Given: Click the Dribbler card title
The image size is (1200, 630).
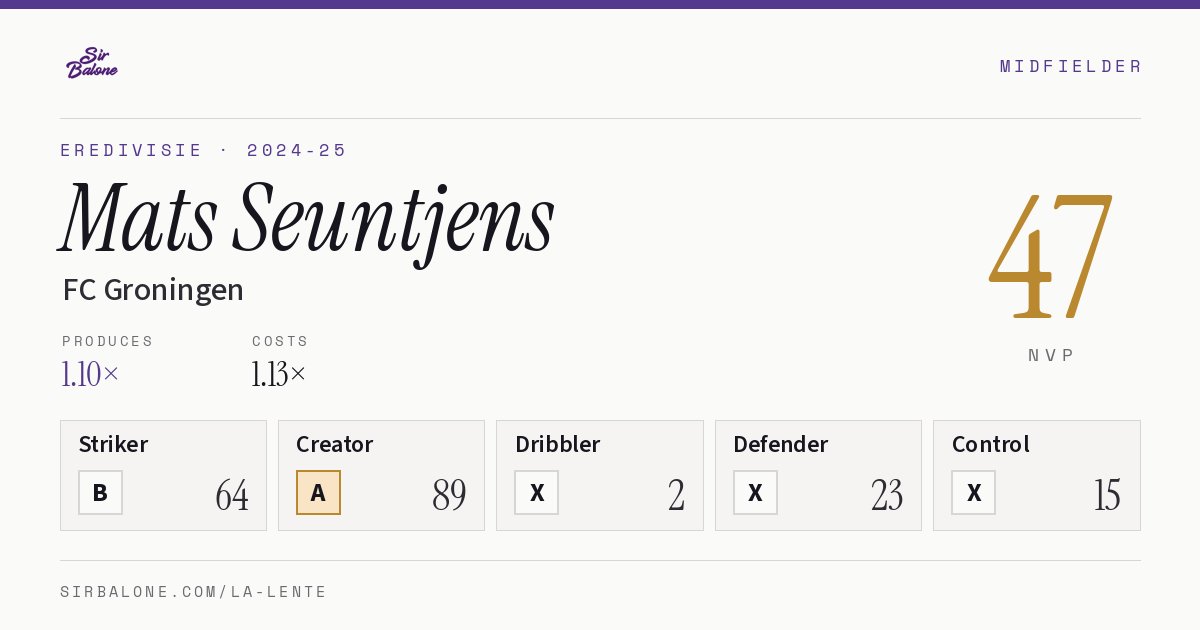Looking at the screenshot, I should pyautogui.click(x=558, y=444).
